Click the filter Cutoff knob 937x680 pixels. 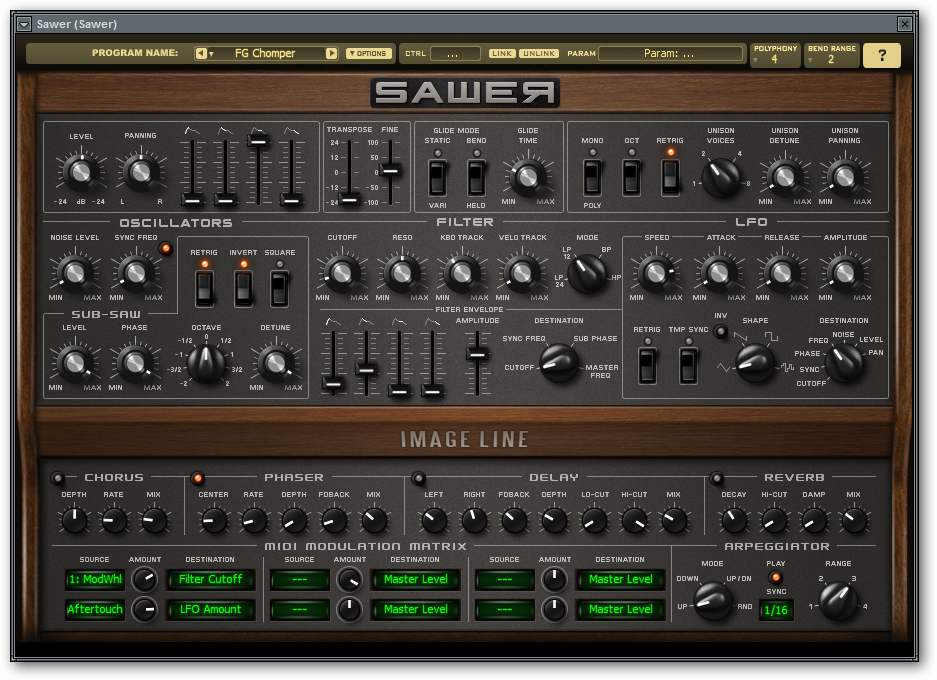[341, 272]
